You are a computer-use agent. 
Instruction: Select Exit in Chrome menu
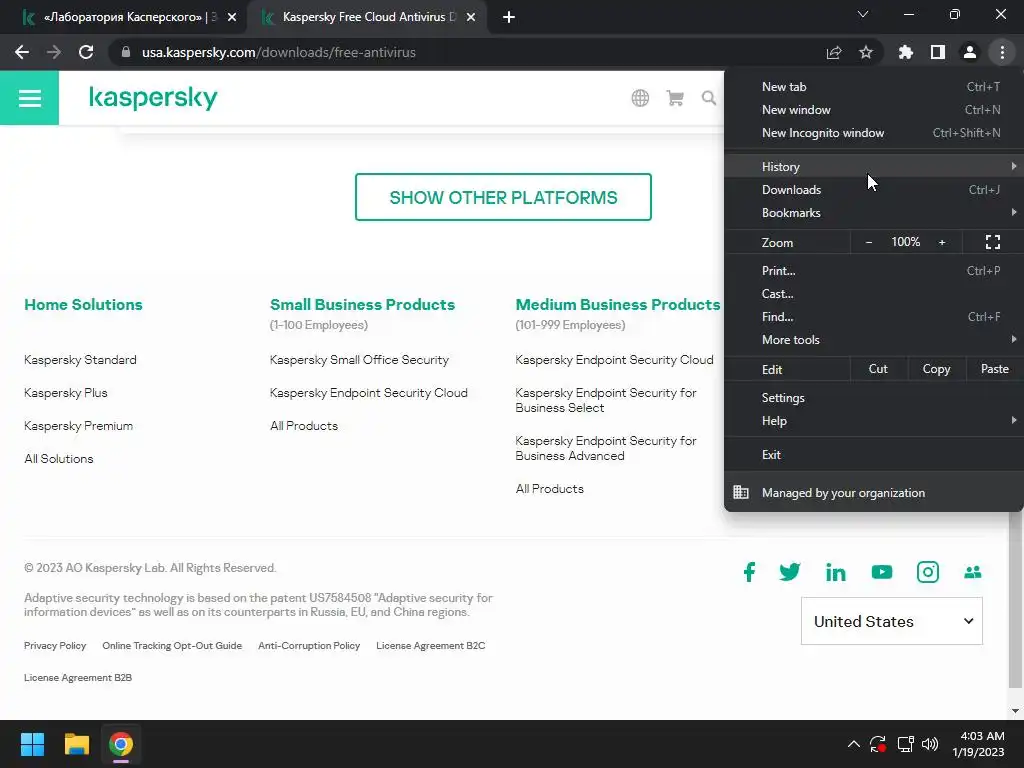(x=874, y=455)
